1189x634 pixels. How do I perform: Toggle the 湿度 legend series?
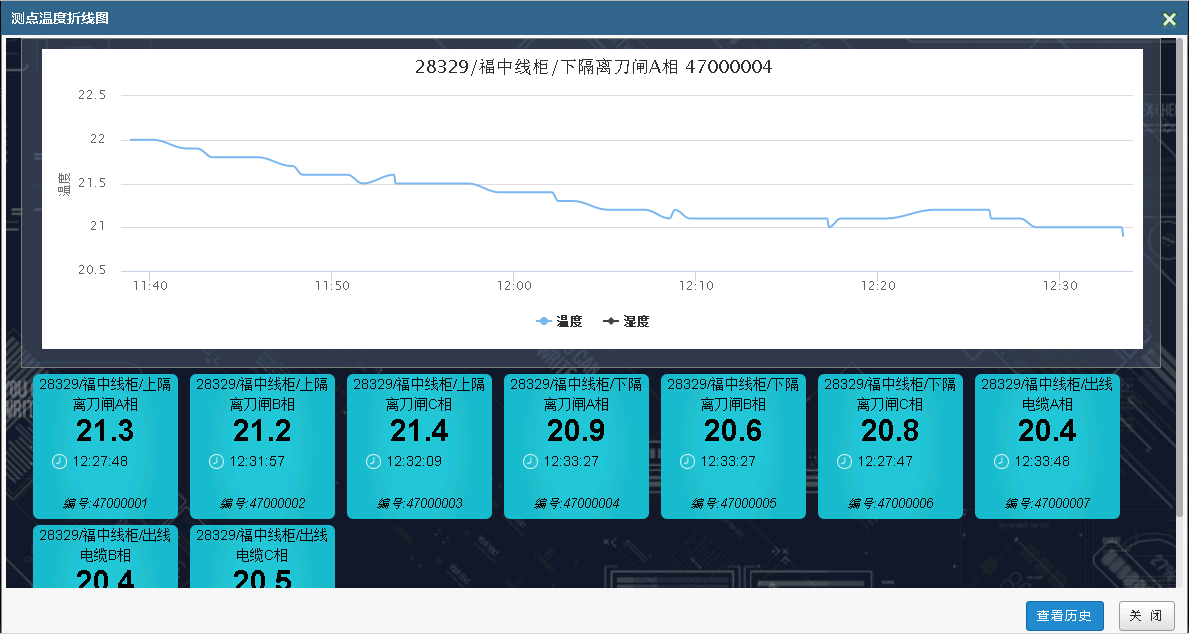pos(626,322)
